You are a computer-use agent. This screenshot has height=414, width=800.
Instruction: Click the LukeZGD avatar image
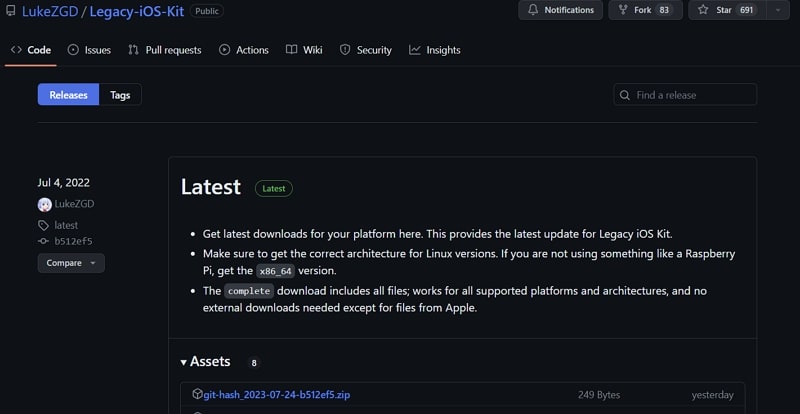44,204
